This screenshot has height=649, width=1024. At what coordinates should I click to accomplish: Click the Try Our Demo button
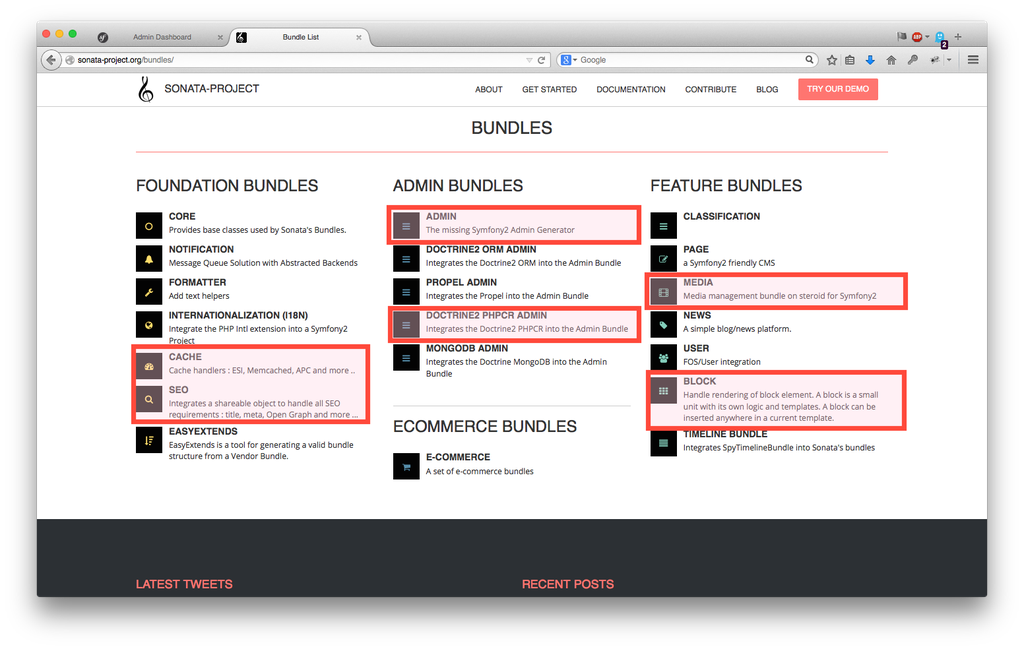coord(837,89)
